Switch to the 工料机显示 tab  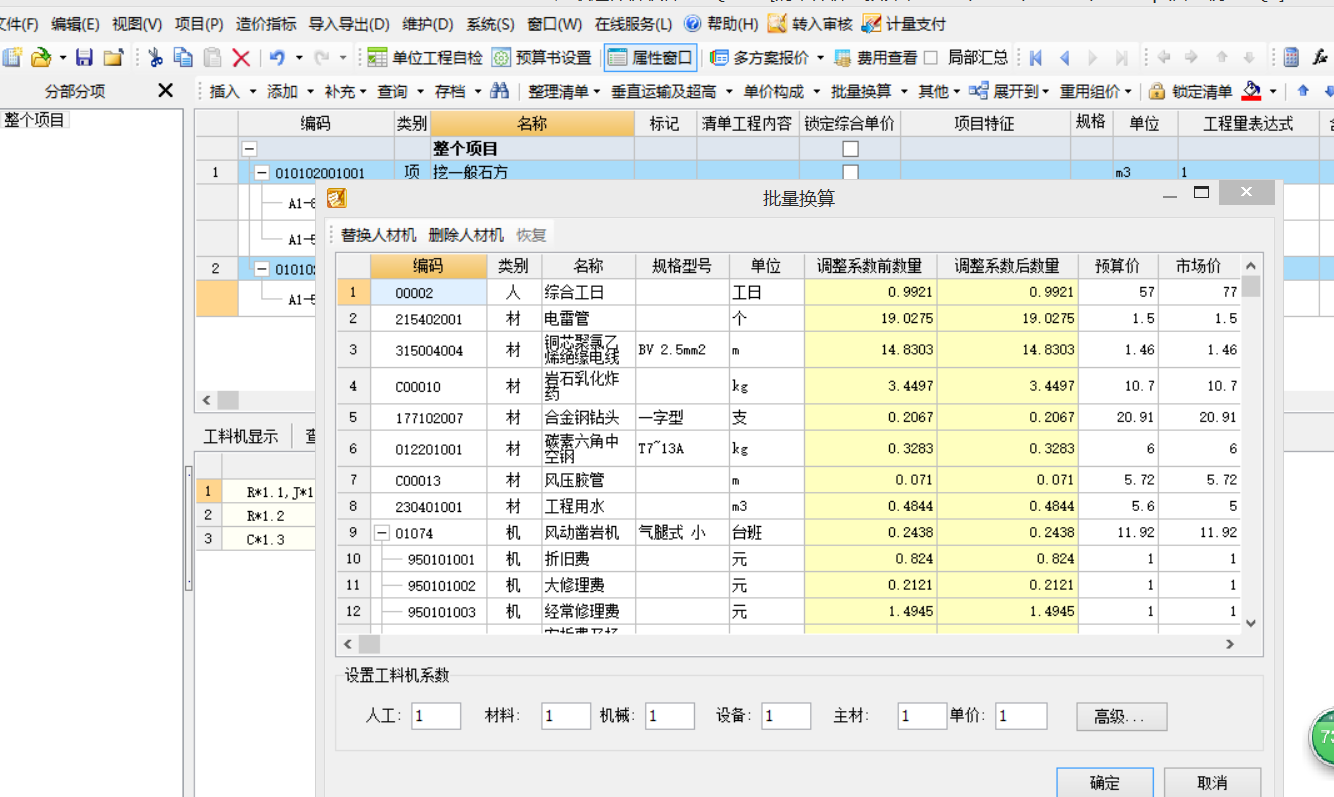coord(241,436)
